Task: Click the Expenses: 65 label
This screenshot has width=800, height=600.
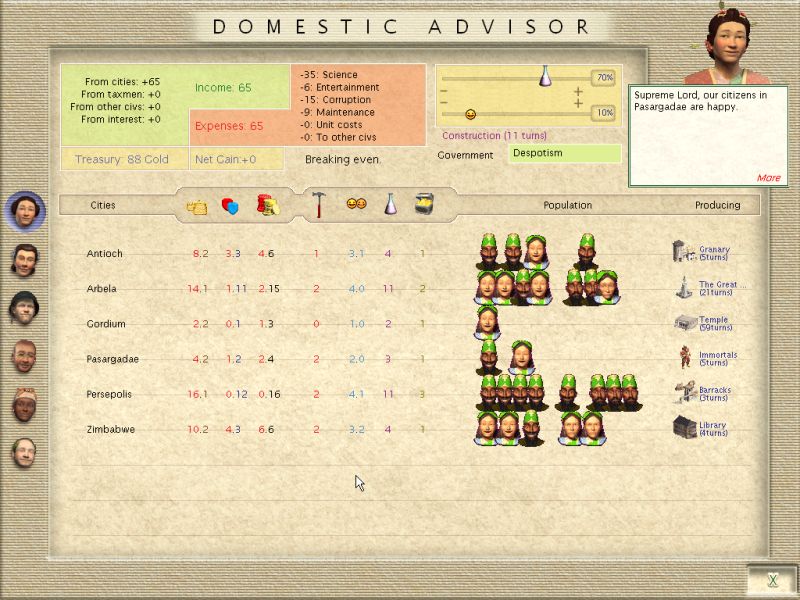Action: 229,126
